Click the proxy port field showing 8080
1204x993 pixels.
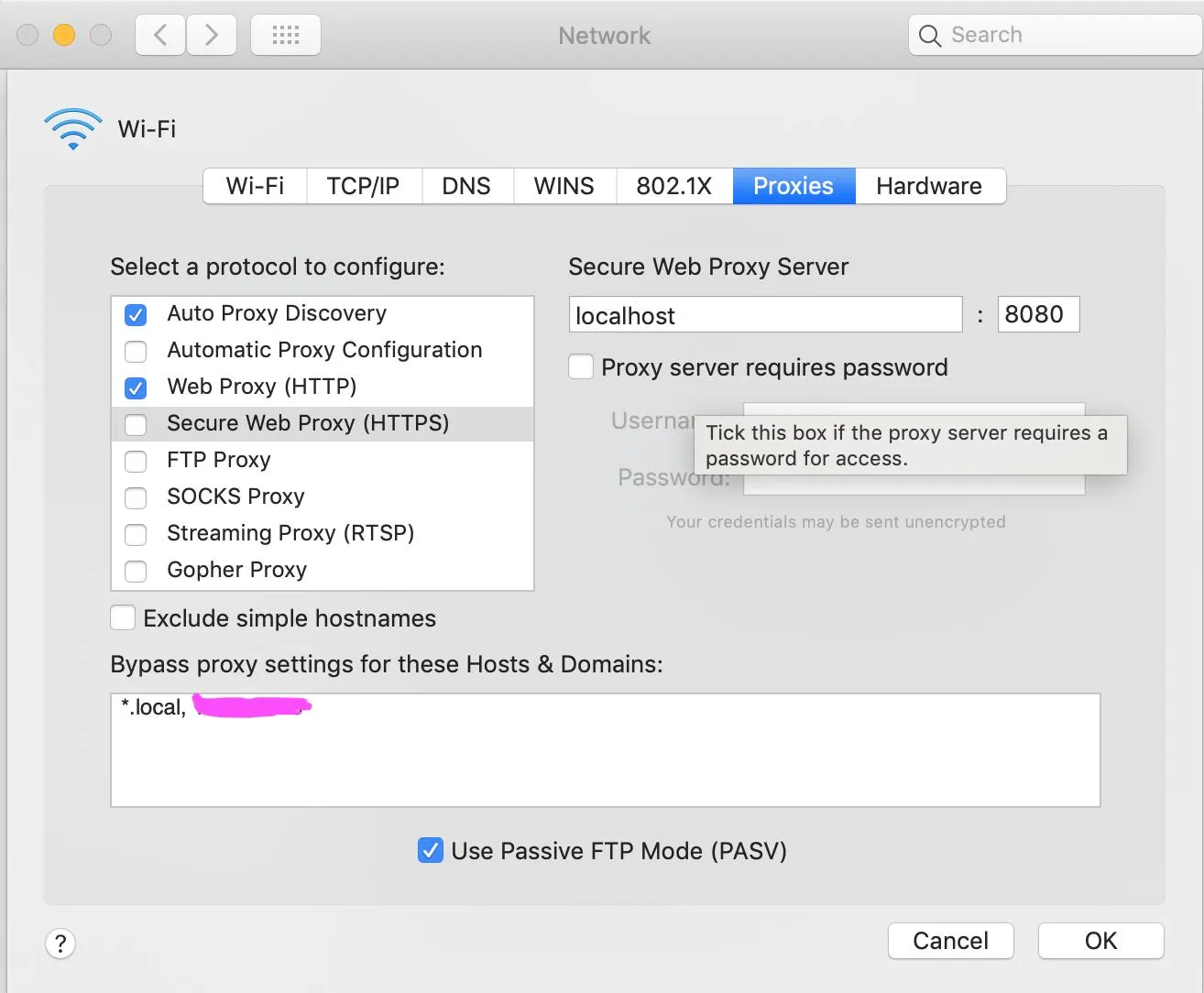tap(1038, 314)
